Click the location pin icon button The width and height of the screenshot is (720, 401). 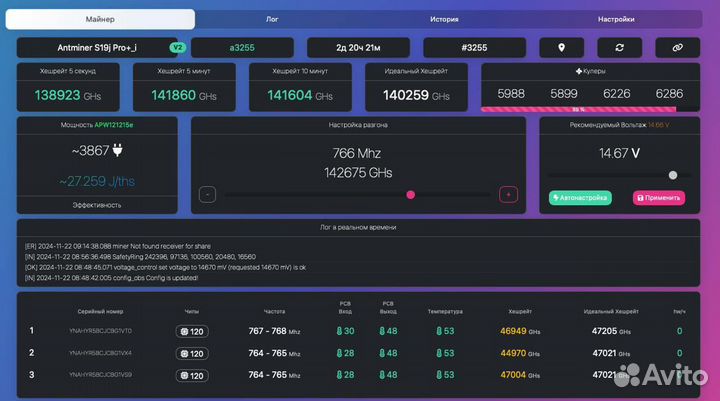pyautogui.click(x=561, y=47)
